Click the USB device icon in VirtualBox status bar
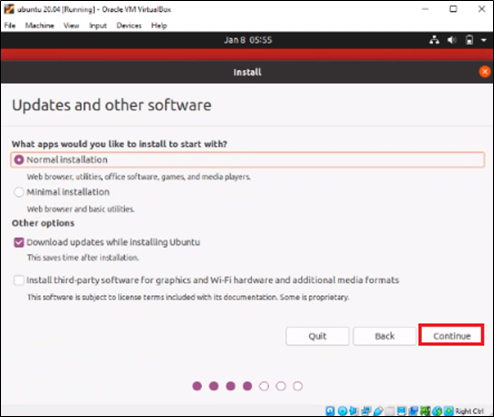 click(379, 411)
